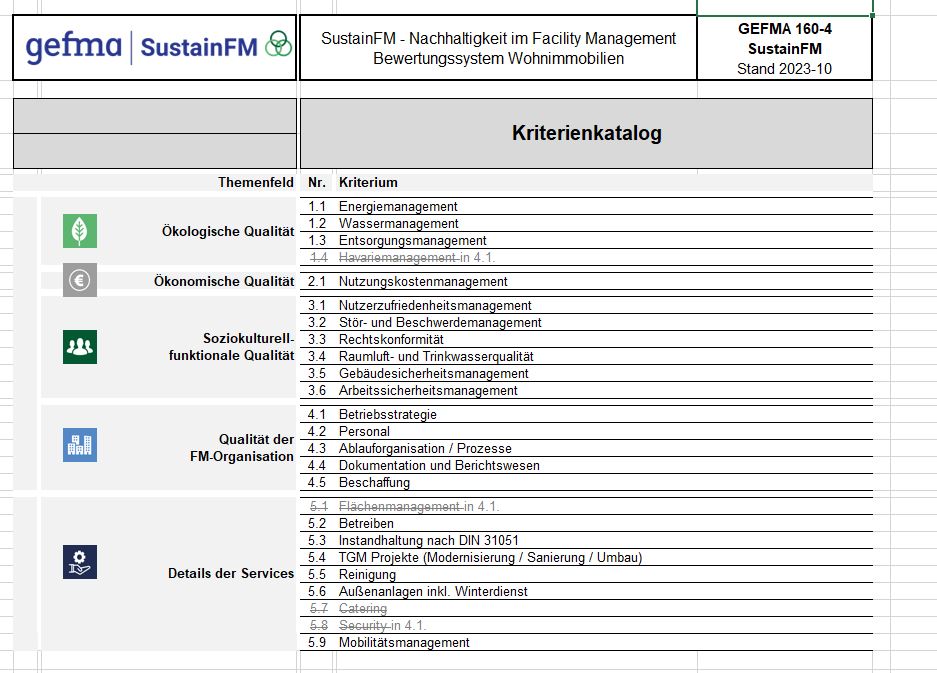Viewport: 937px width, 673px height.
Task: Select Raumluft- und Trinkwasserqualität row
Action: (x=586, y=356)
